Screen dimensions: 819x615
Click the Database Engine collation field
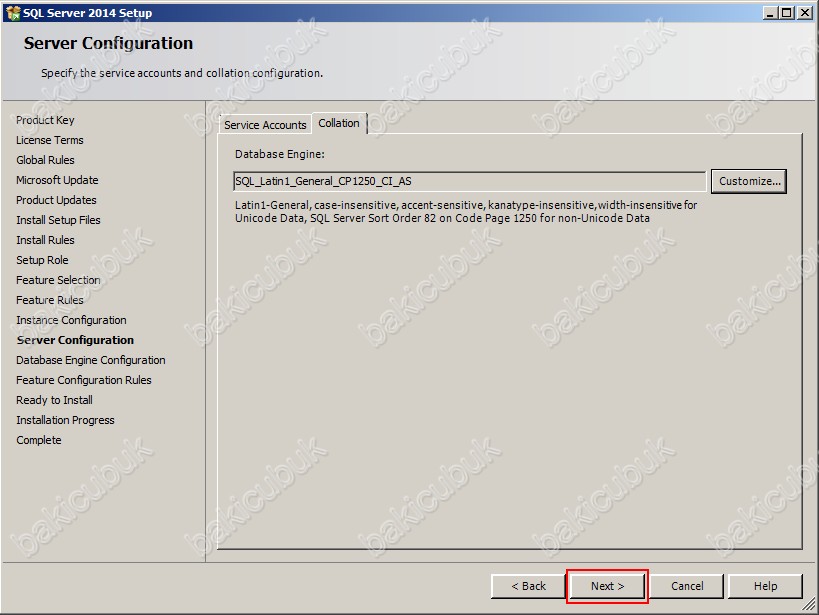(469, 181)
